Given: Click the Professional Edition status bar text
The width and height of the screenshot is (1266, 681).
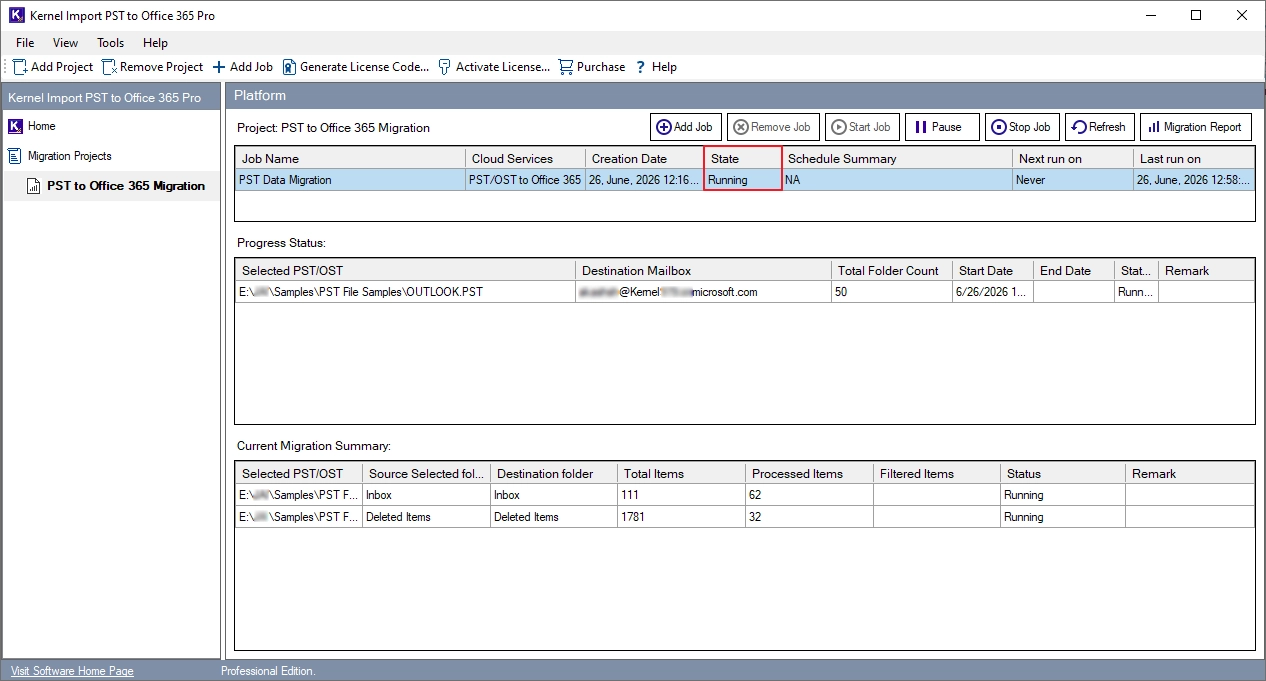Looking at the screenshot, I should pyautogui.click(x=268, y=671).
